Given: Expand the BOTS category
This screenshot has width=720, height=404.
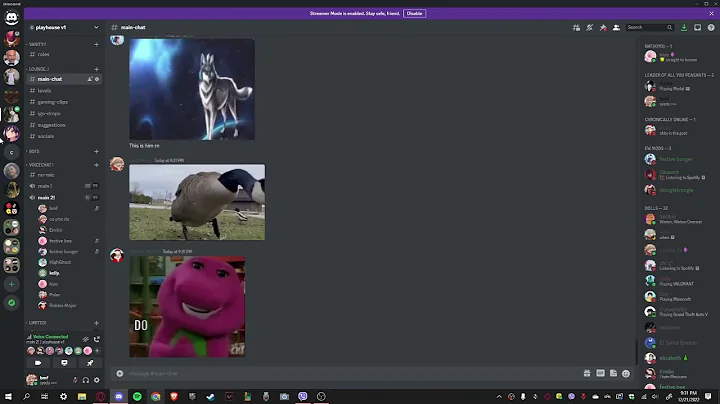Looking at the screenshot, I should point(33,152).
